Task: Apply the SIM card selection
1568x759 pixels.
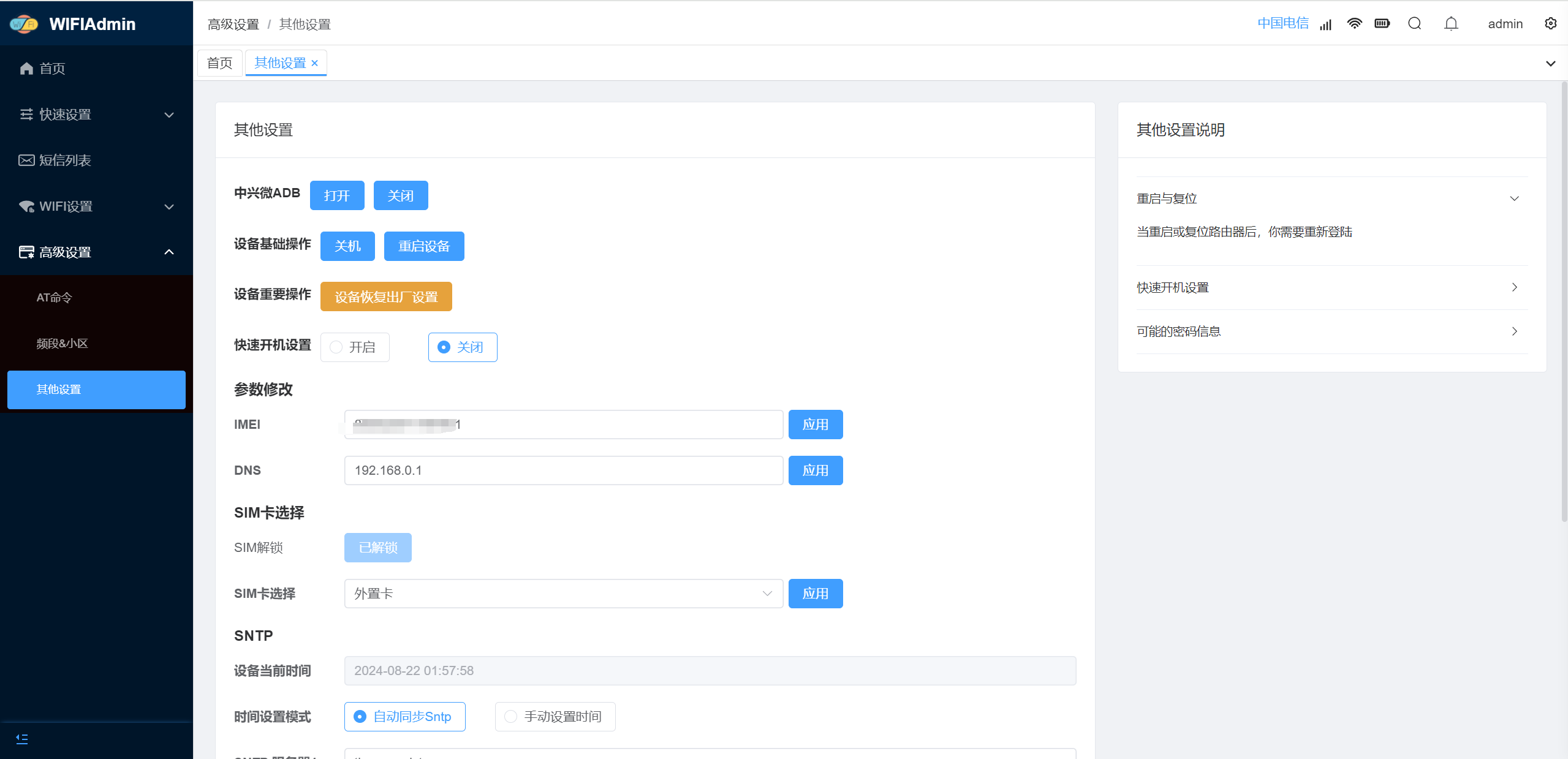Action: [816, 594]
